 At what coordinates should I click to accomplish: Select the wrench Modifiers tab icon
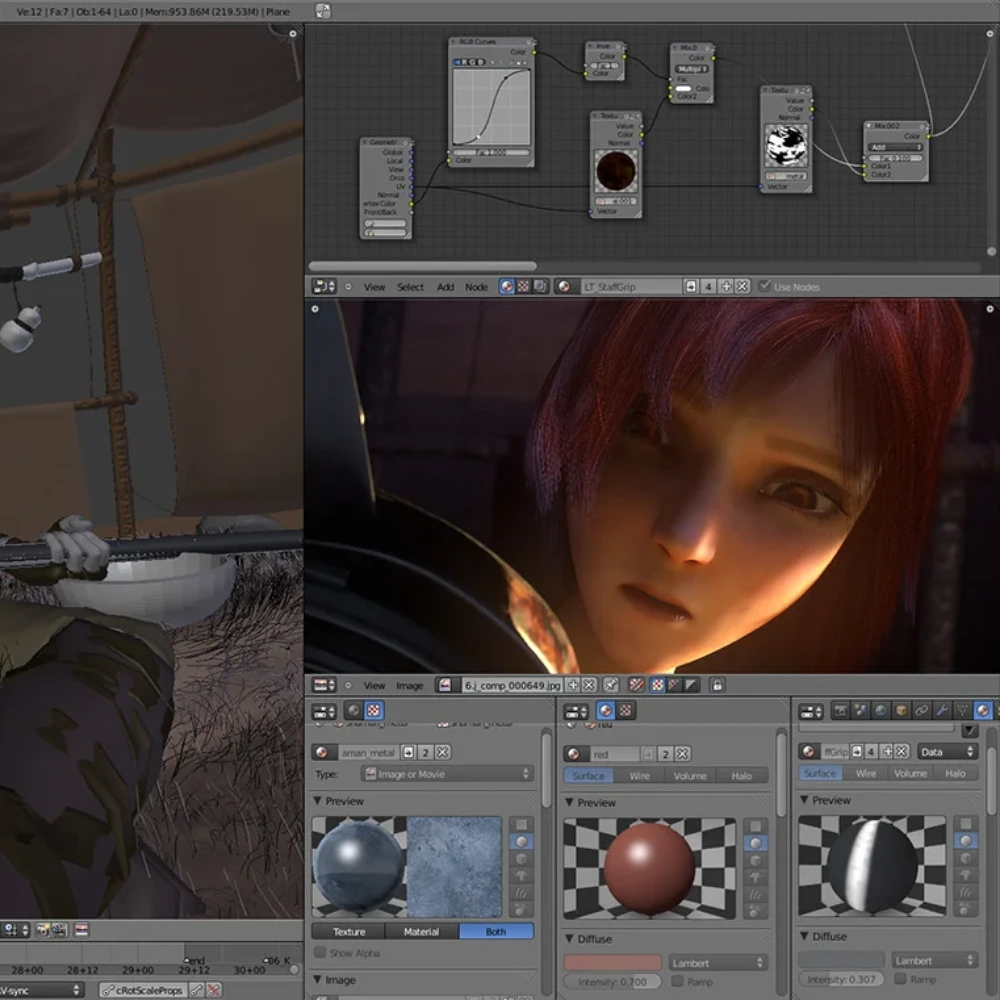(941, 710)
